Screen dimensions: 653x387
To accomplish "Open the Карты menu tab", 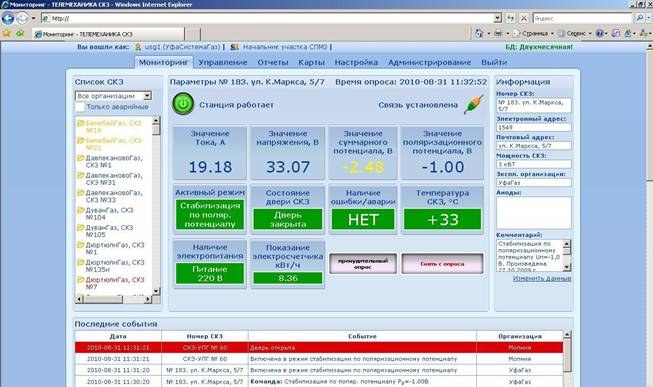I will (312, 62).
